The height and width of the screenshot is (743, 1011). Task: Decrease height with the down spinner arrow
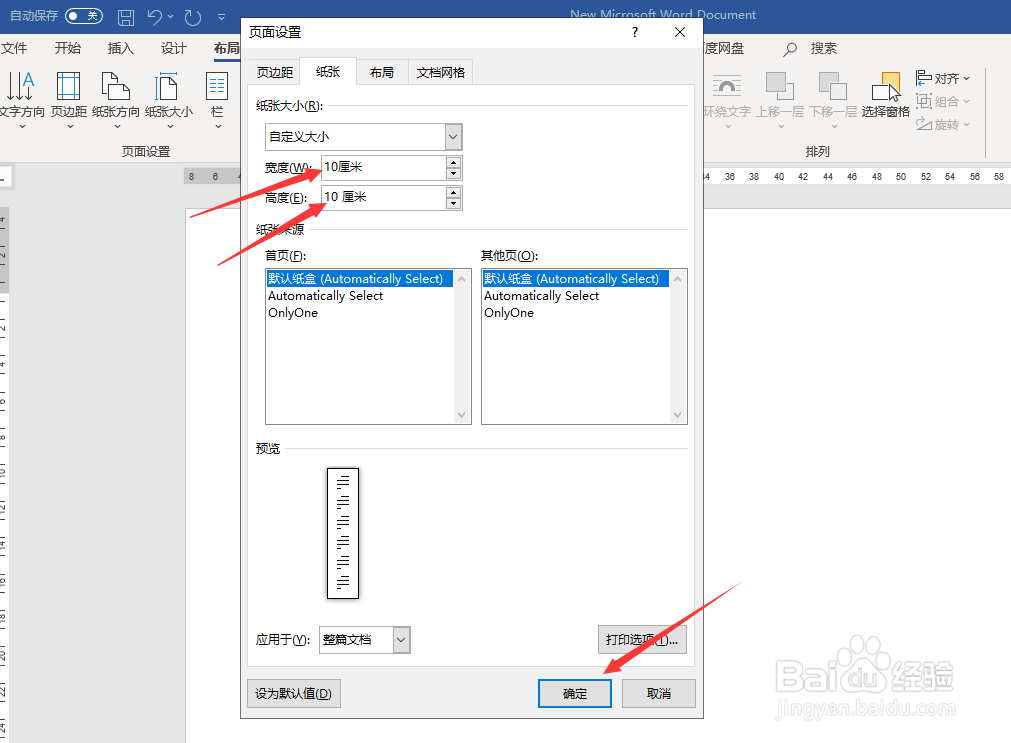point(454,204)
